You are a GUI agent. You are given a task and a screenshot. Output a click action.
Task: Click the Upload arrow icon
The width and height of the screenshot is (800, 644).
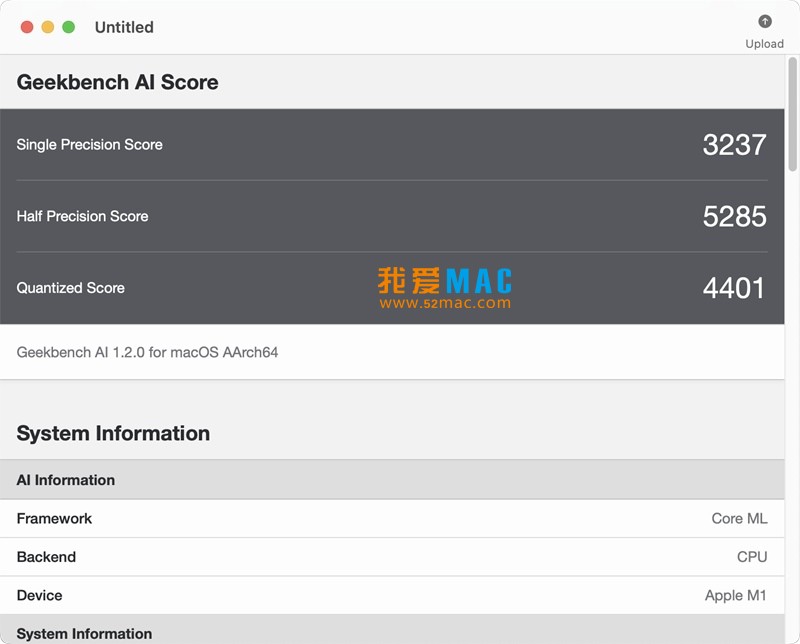(764, 21)
